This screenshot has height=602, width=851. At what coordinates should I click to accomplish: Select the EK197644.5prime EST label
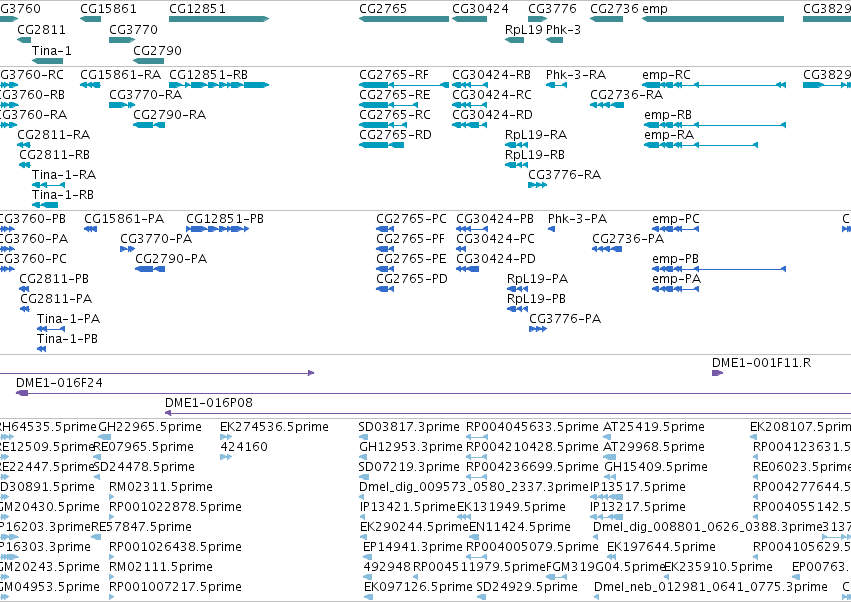click(x=661, y=547)
